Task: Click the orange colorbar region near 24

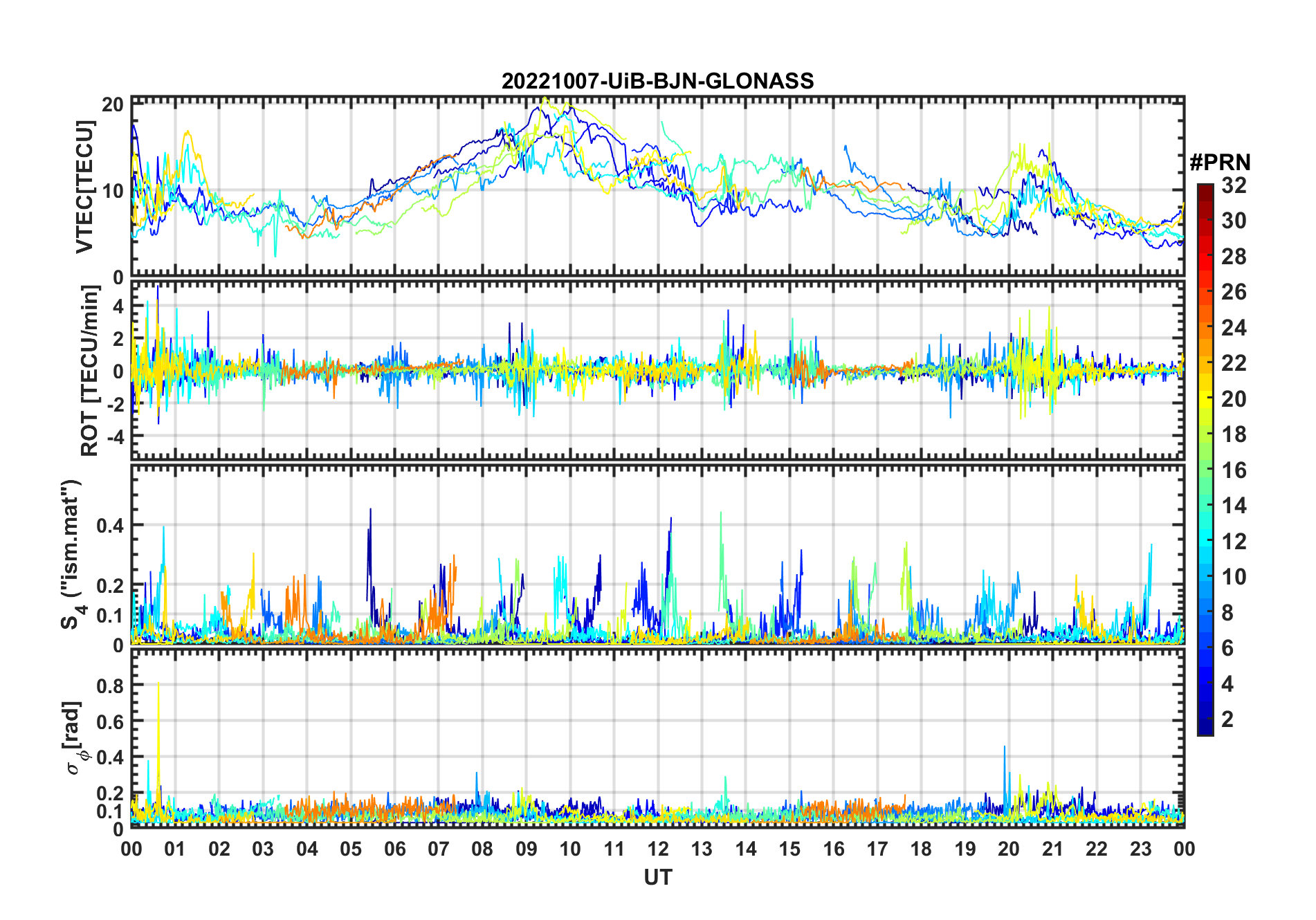Action: point(1205,327)
